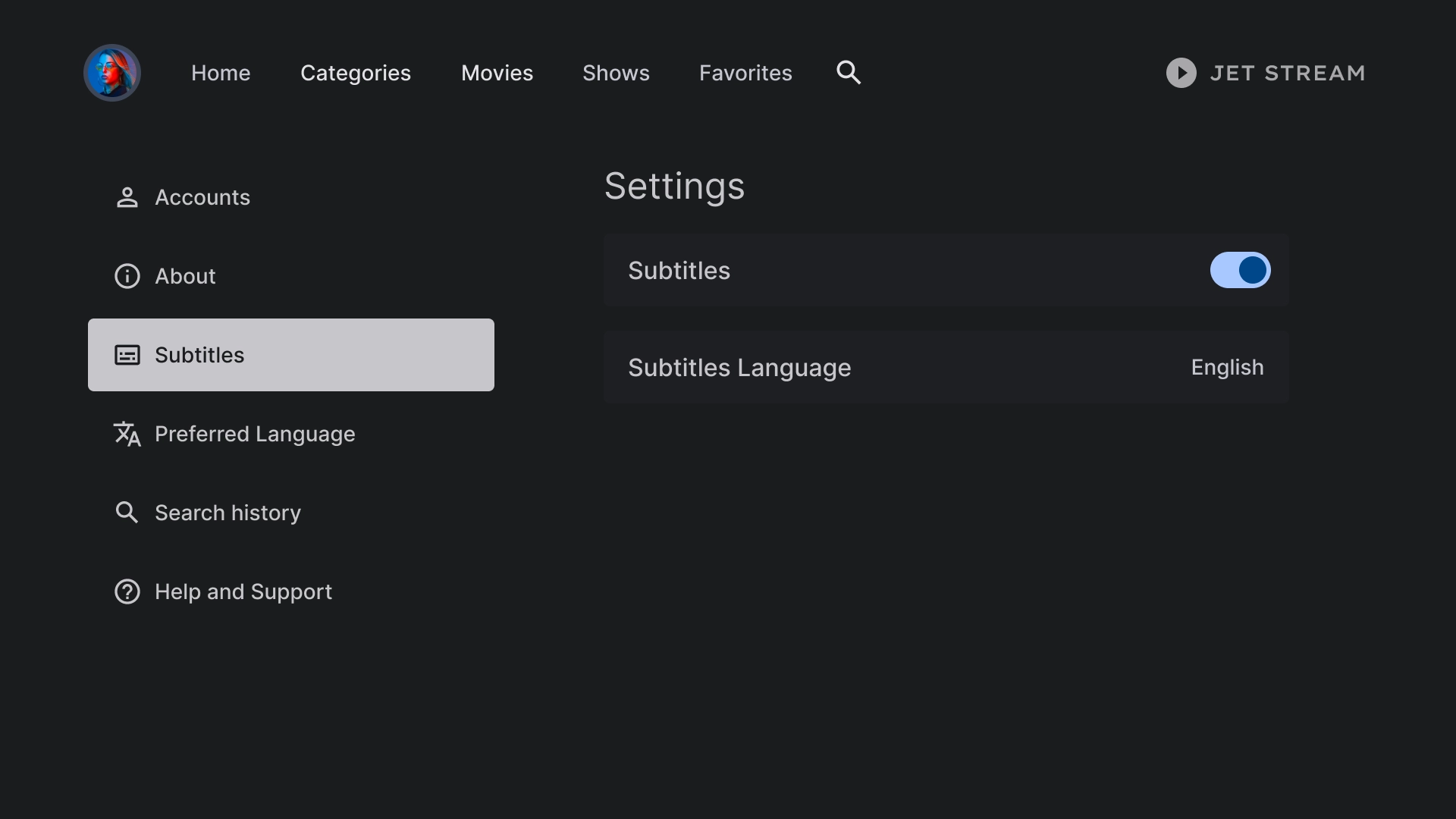Viewport: 1456px width, 819px height.
Task: Click the Help and Support question icon
Action: 127,591
